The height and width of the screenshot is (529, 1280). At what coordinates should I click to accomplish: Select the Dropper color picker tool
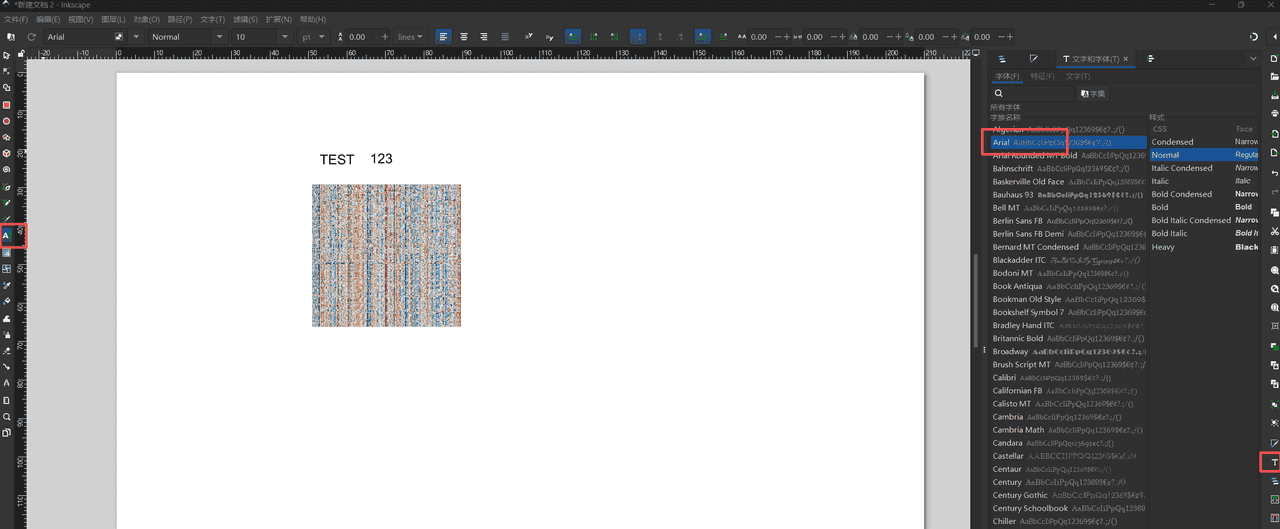[6, 285]
